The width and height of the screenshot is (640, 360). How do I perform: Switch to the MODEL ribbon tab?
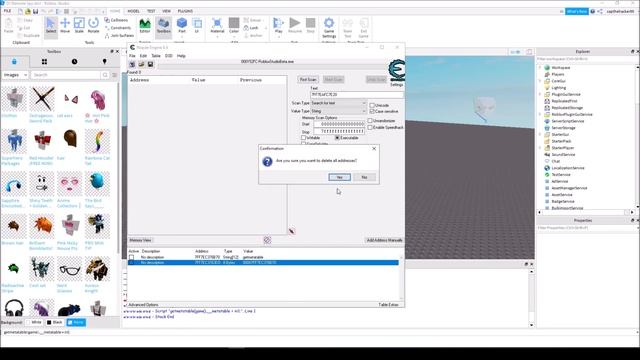coord(133,11)
